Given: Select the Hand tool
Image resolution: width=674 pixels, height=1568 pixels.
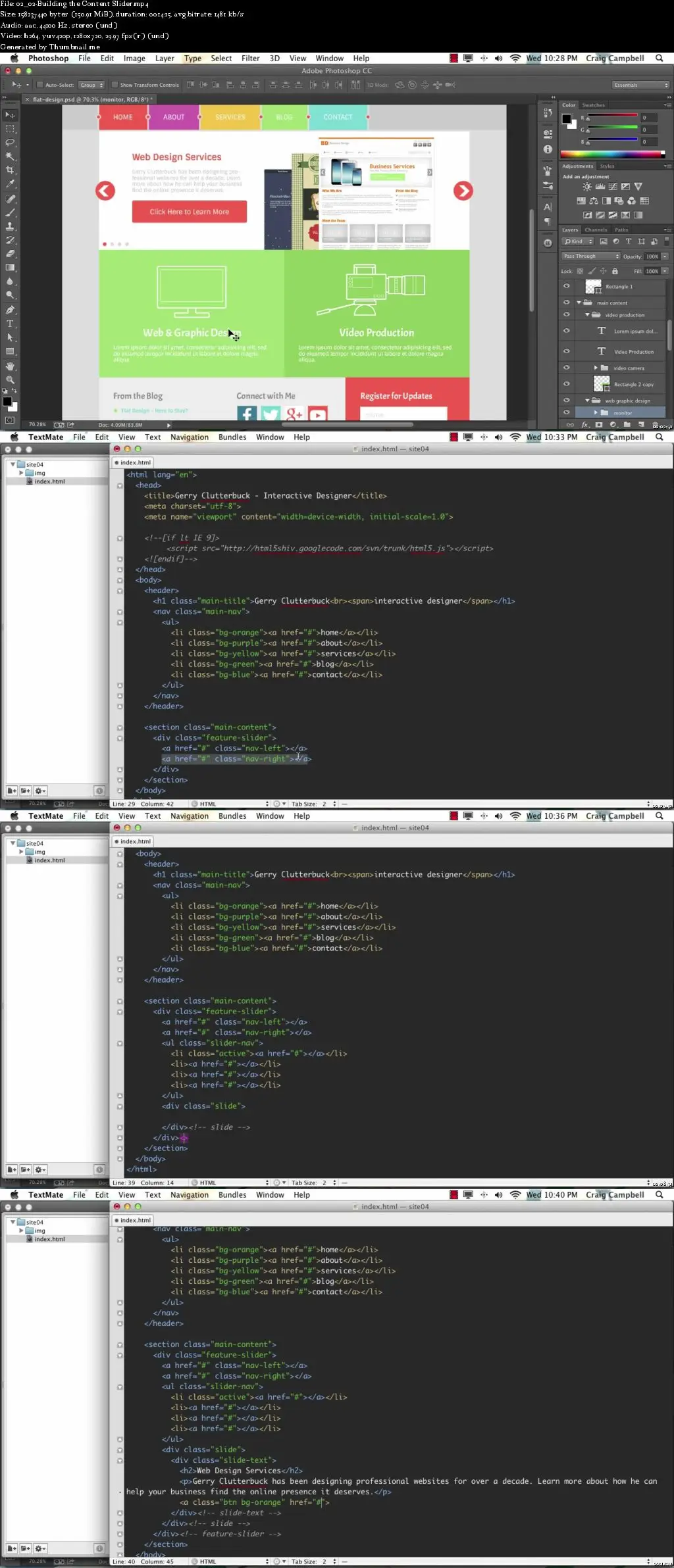Looking at the screenshot, I should tap(10, 366).
